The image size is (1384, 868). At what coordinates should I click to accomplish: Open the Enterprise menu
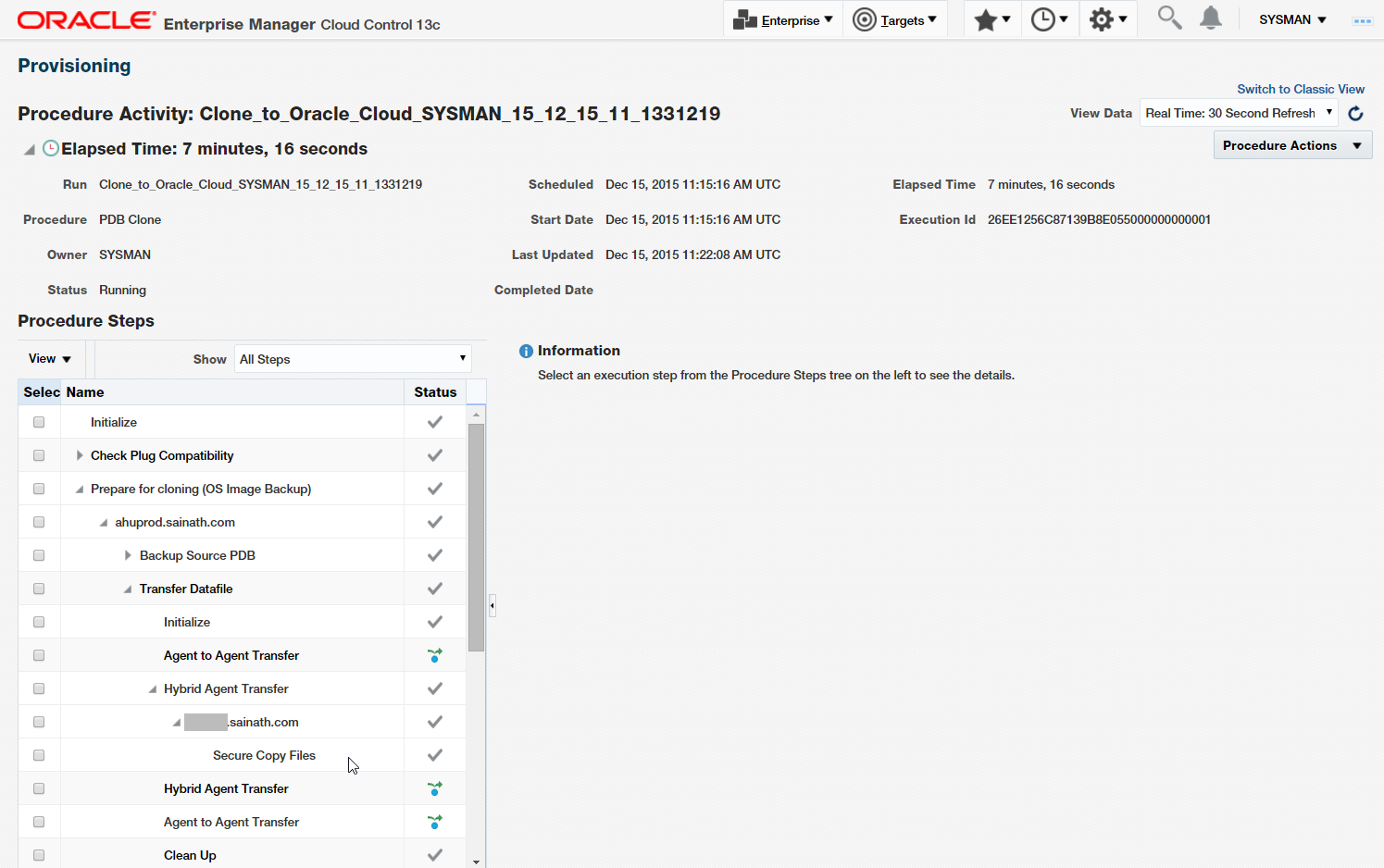coord(783,19)
